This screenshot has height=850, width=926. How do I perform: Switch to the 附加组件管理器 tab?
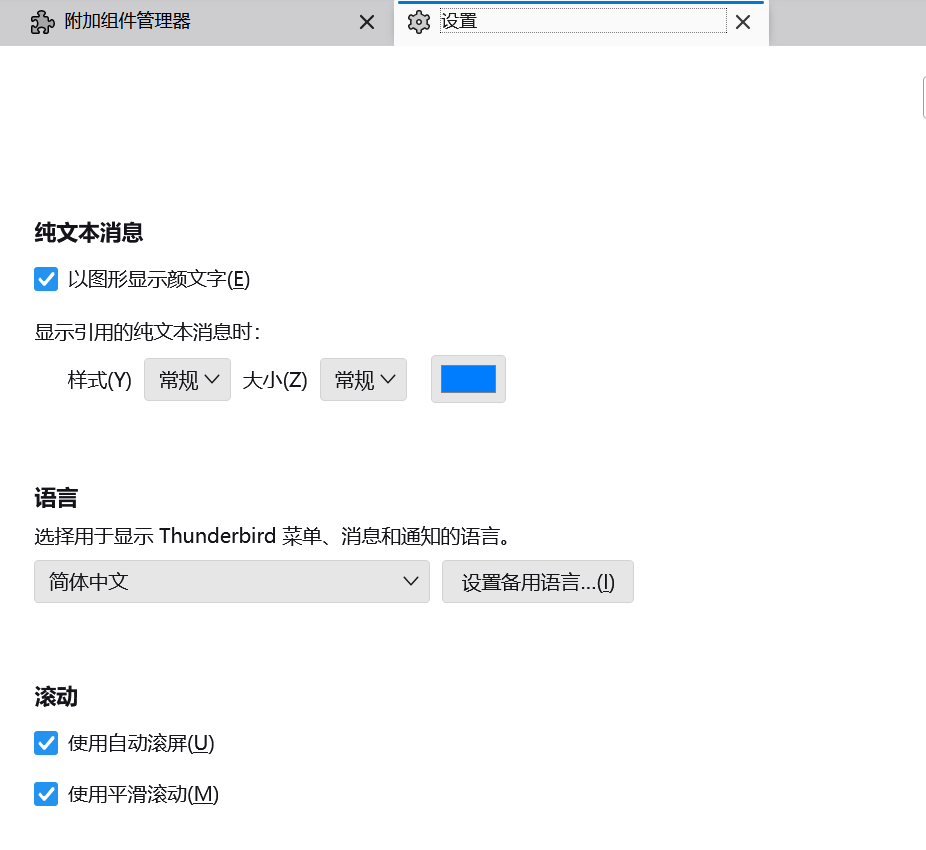coord(195,22)
